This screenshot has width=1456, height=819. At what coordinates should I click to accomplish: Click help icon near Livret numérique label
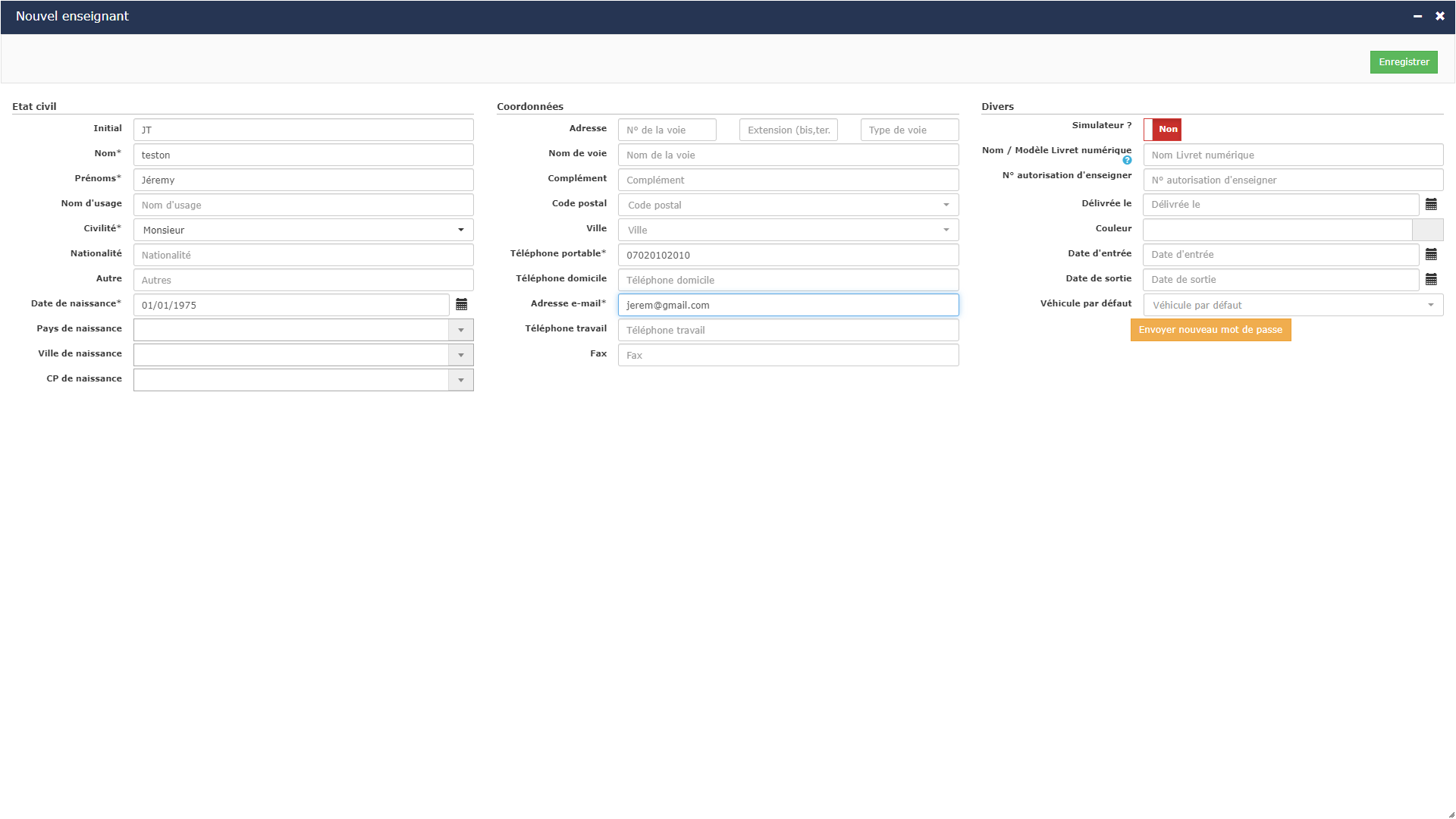tap(1127, 160)
